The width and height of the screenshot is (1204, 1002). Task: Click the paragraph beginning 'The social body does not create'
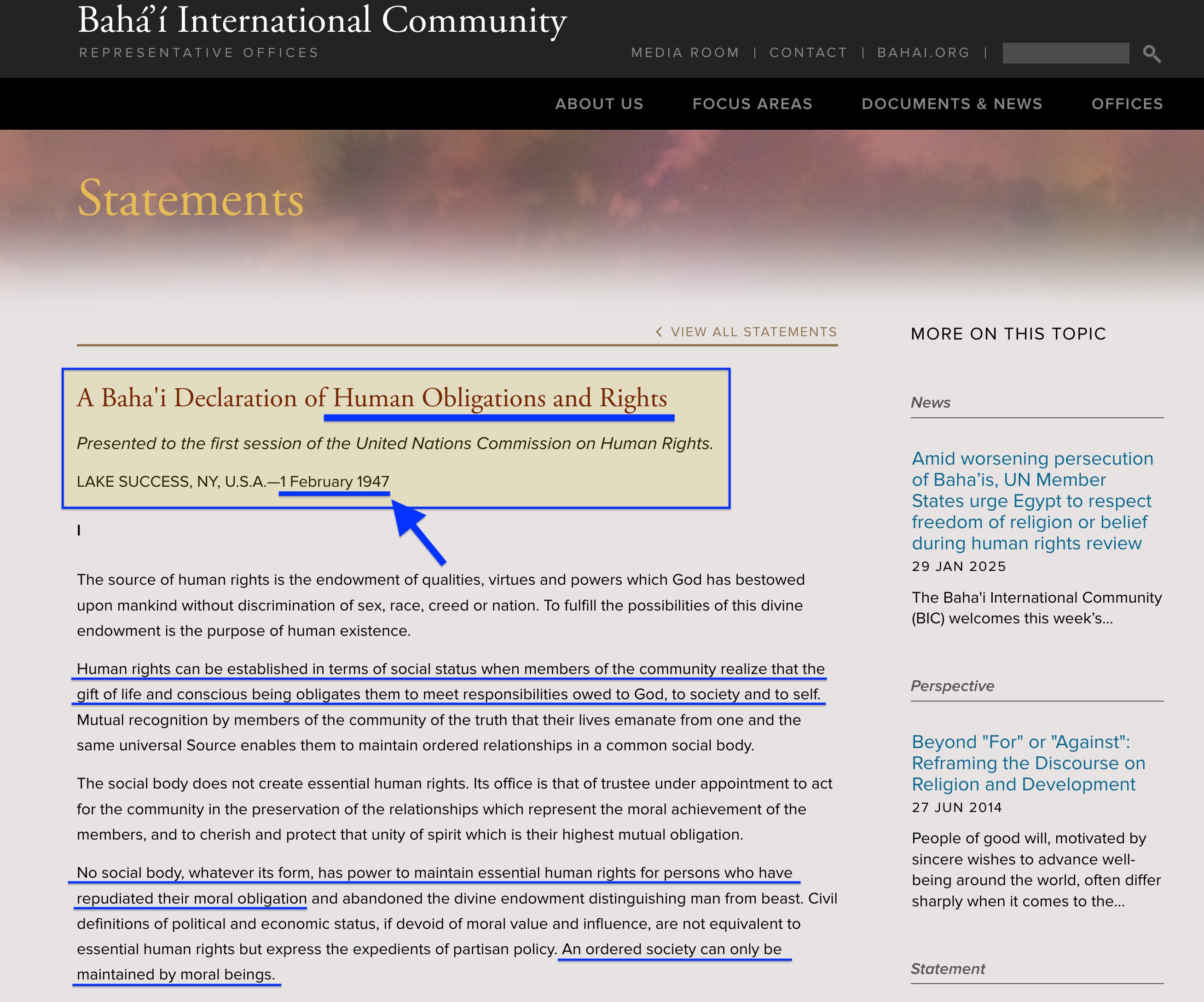tap(455, 809)
